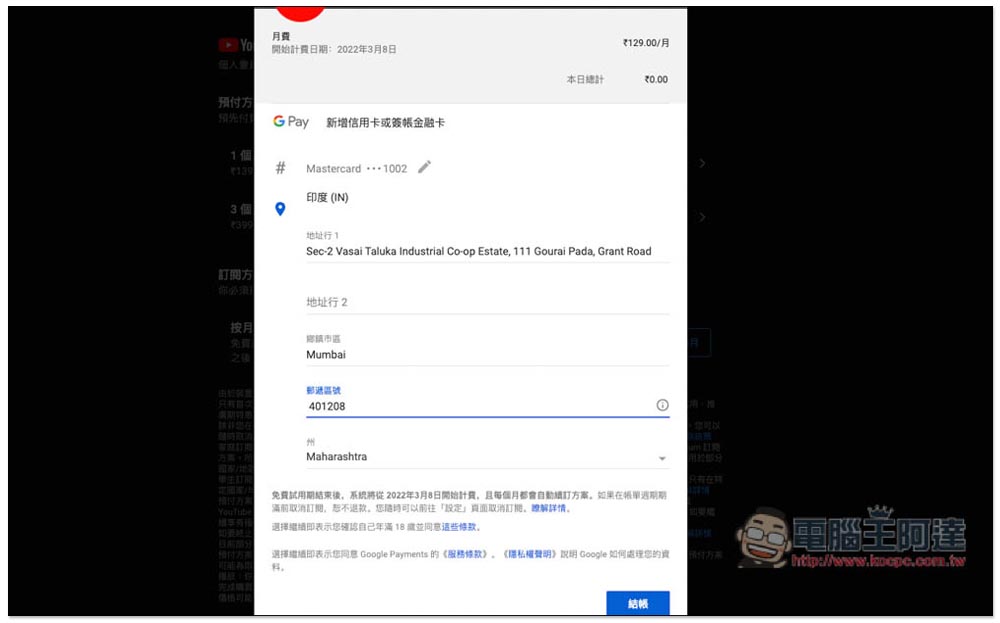Click the 開始計費日期 2022年3月8日 text
This screenshot has height=623, width=1000.
(x=334, y=49)
